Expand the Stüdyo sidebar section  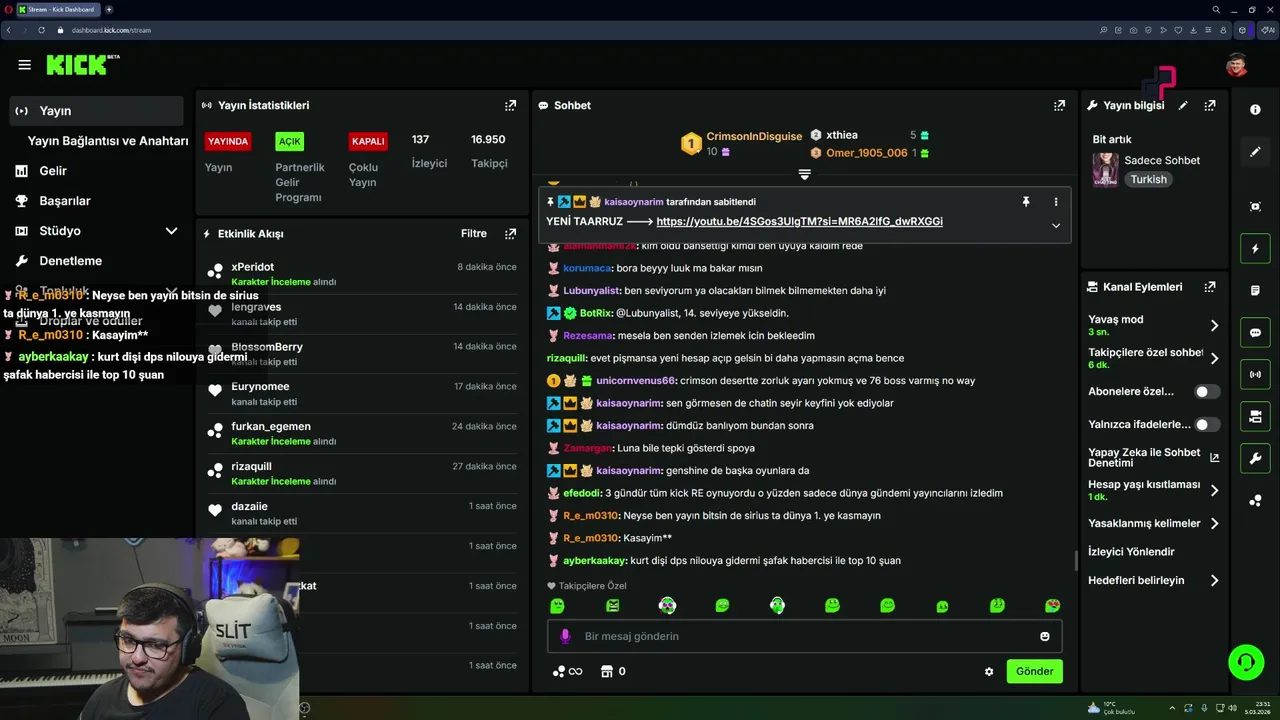[171, 231]
